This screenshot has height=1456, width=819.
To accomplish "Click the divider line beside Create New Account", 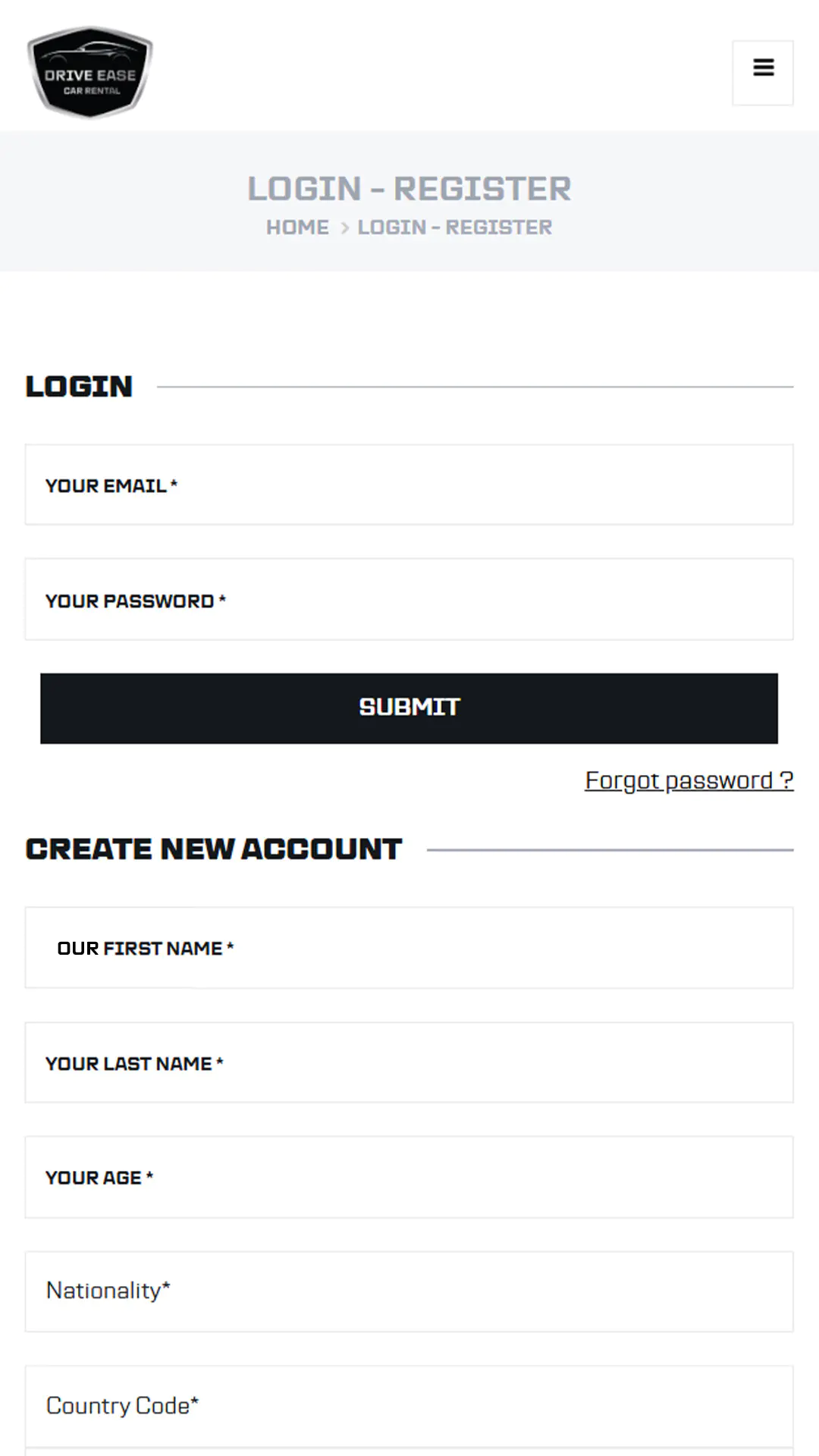I will pyautogui.click(x=610, y=850).
